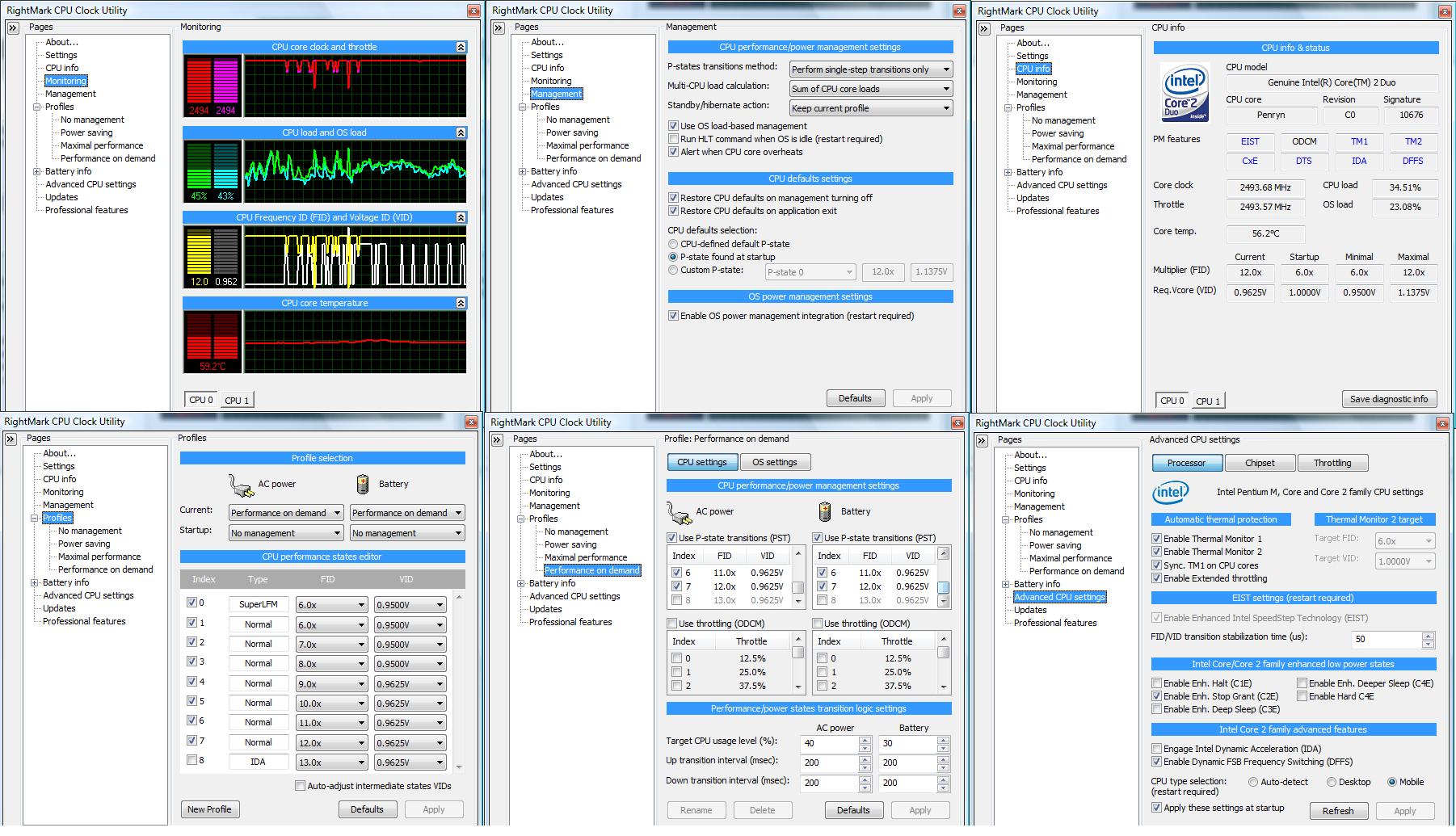Click the TM2 PM feature badge

tap(1413, 141)
